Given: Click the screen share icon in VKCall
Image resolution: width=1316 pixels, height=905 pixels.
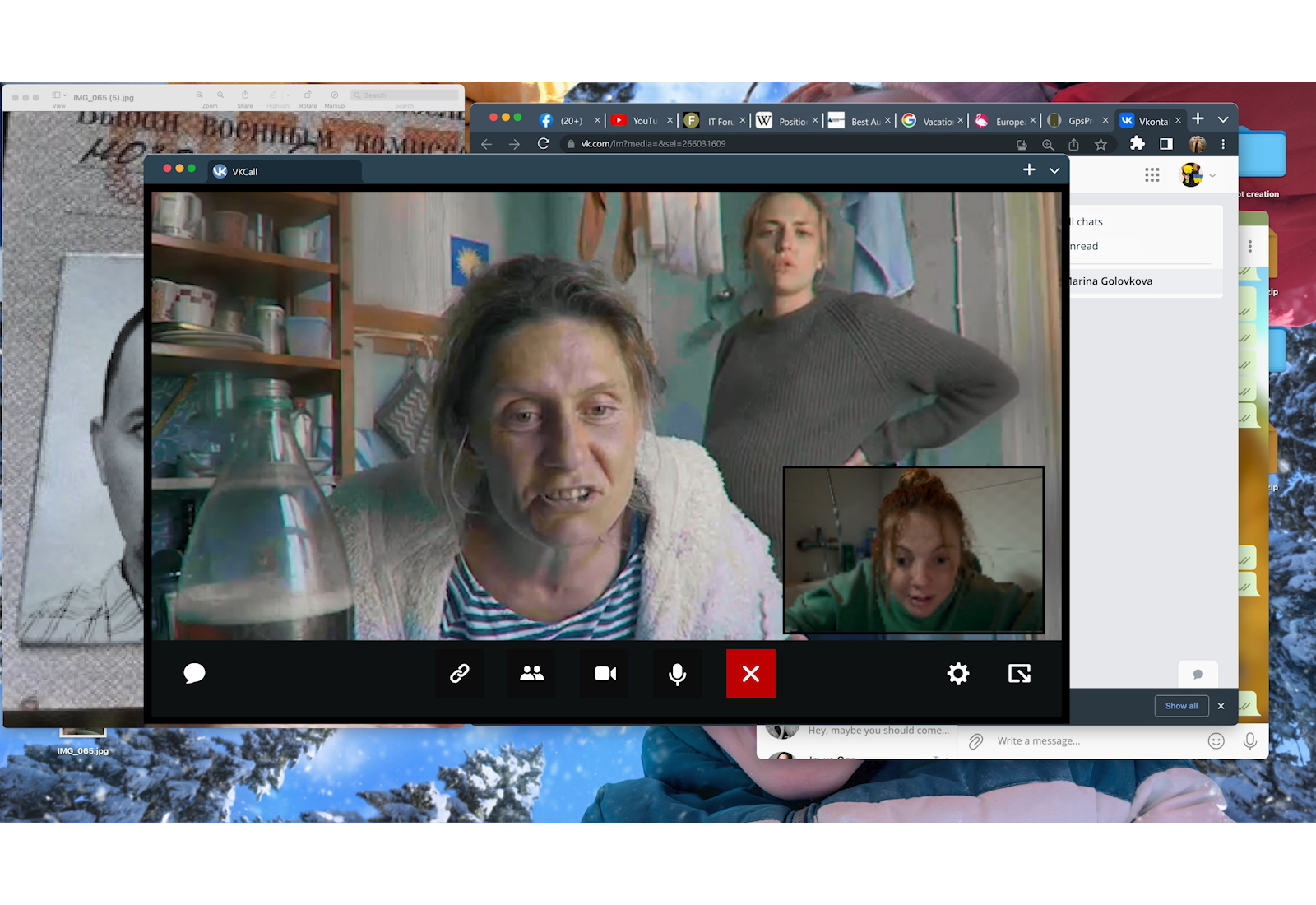Looking at the screenshot, I should (x=1019, y=674).
